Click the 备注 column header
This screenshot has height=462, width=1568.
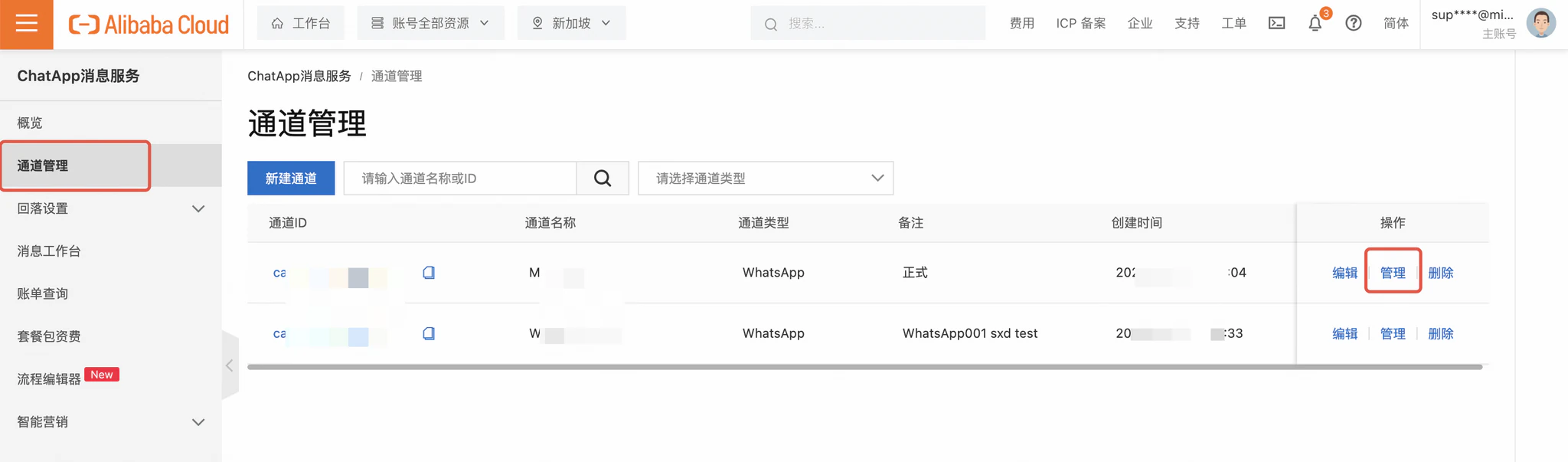[910, 223]
